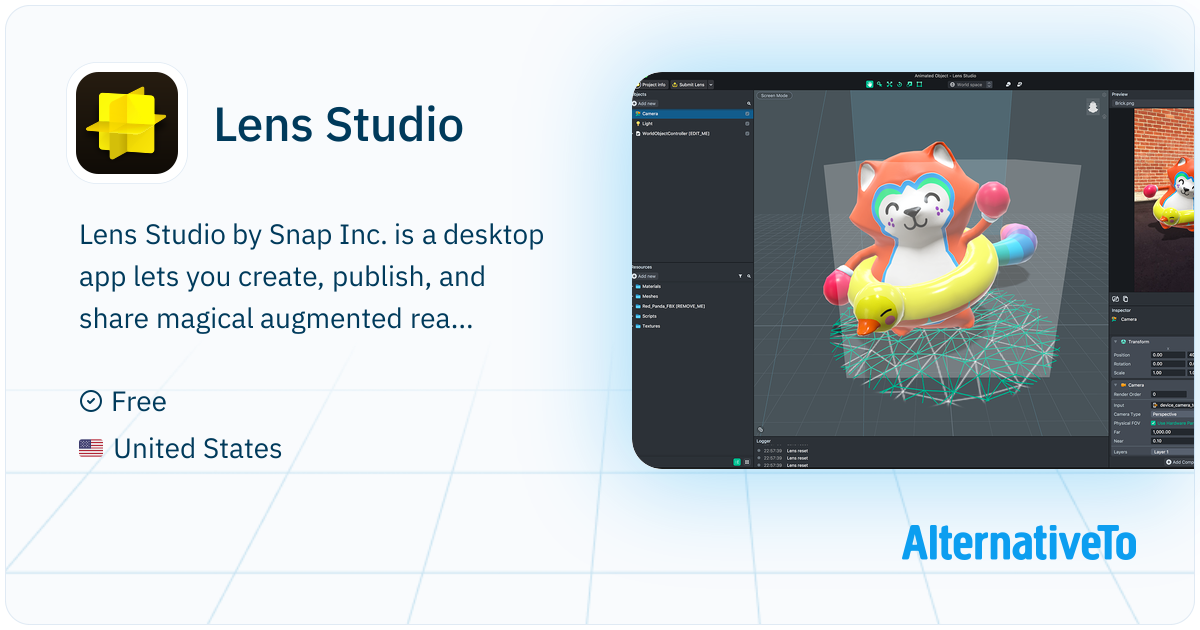The width and height of the screenshot is (1200, 630).
Task: Click the Lens Studio title text
Action: pyautogui.click(x=339, y=125)
